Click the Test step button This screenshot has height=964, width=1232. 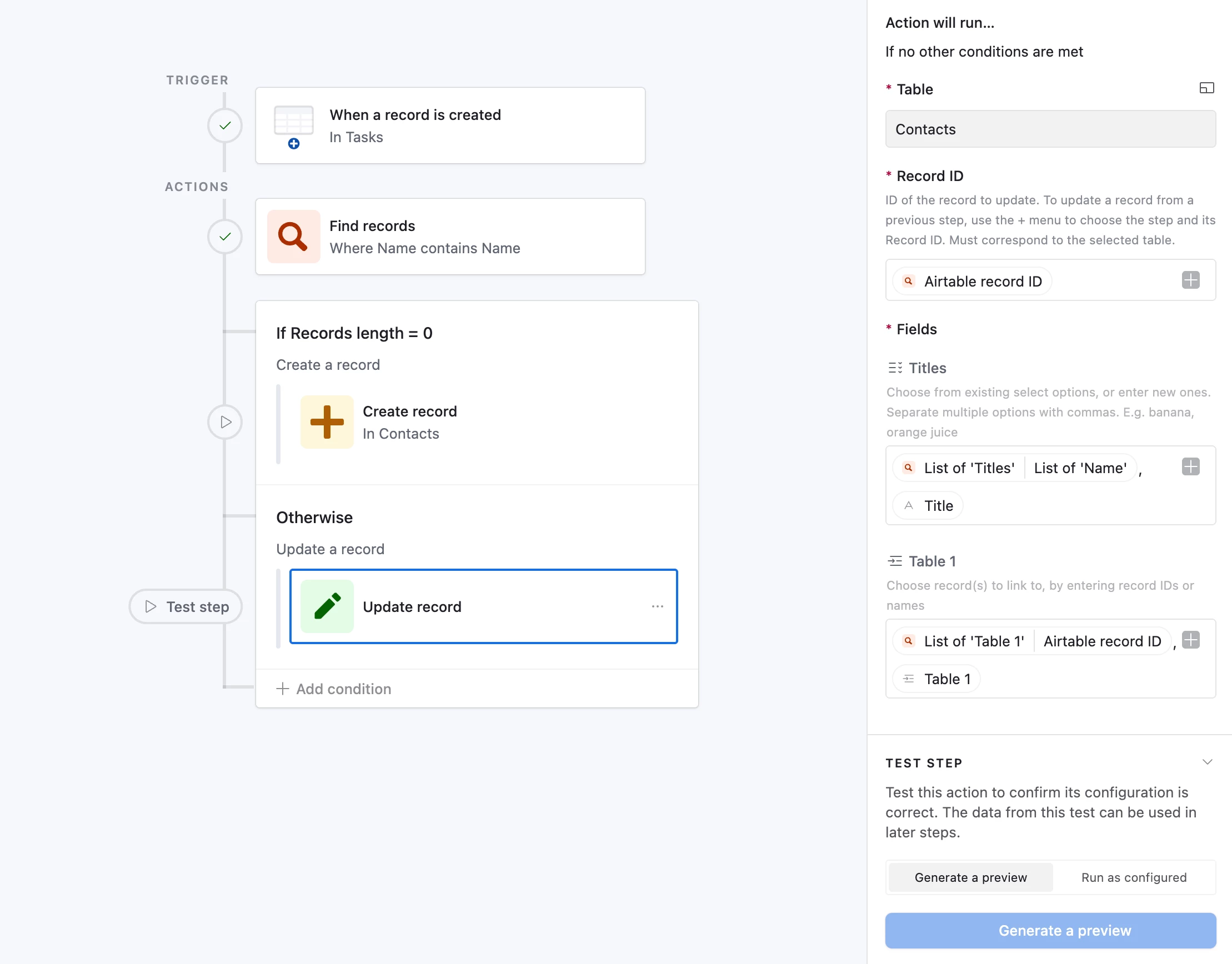186,606
